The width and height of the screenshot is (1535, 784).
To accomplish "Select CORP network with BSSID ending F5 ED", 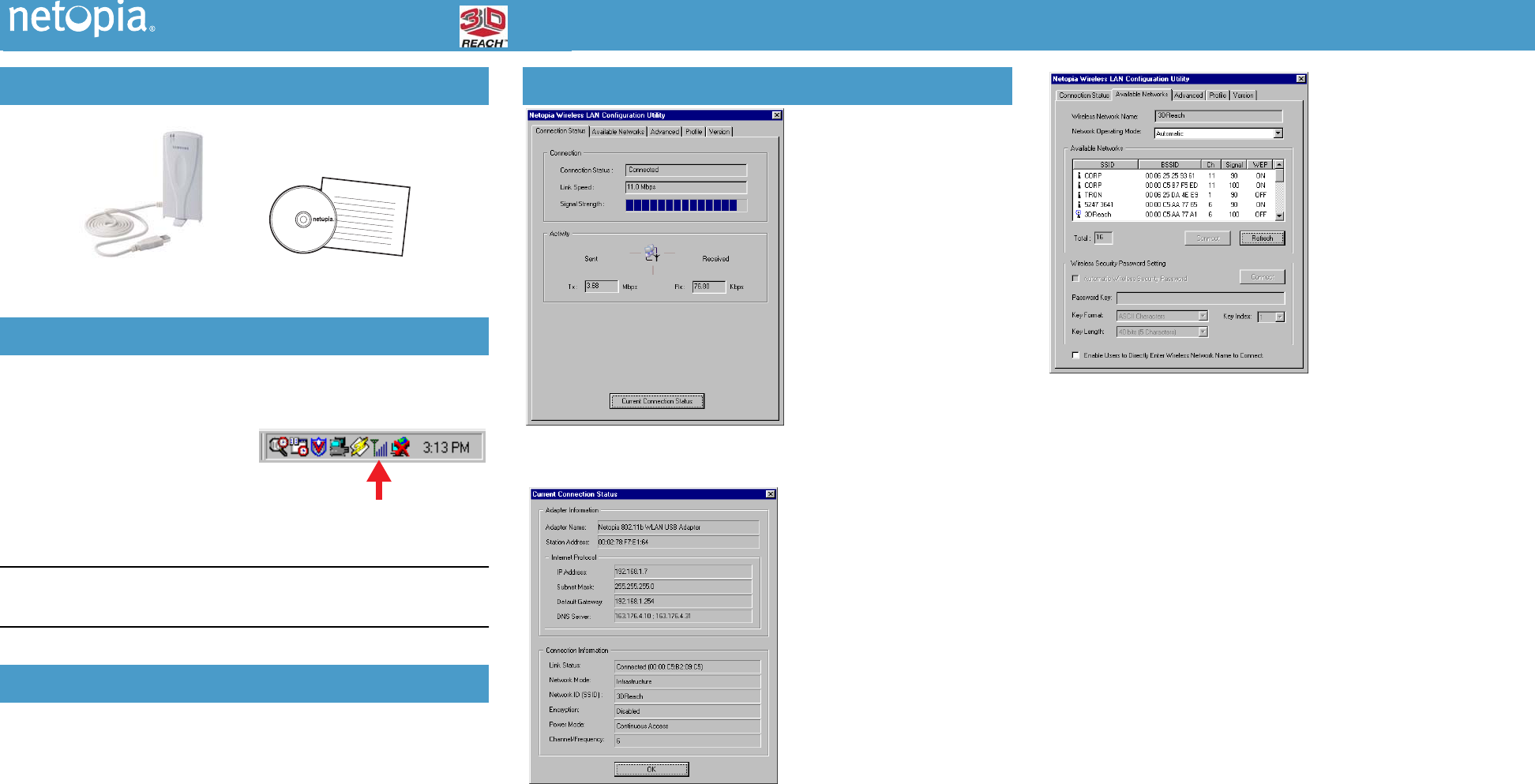I will 1173,186.
